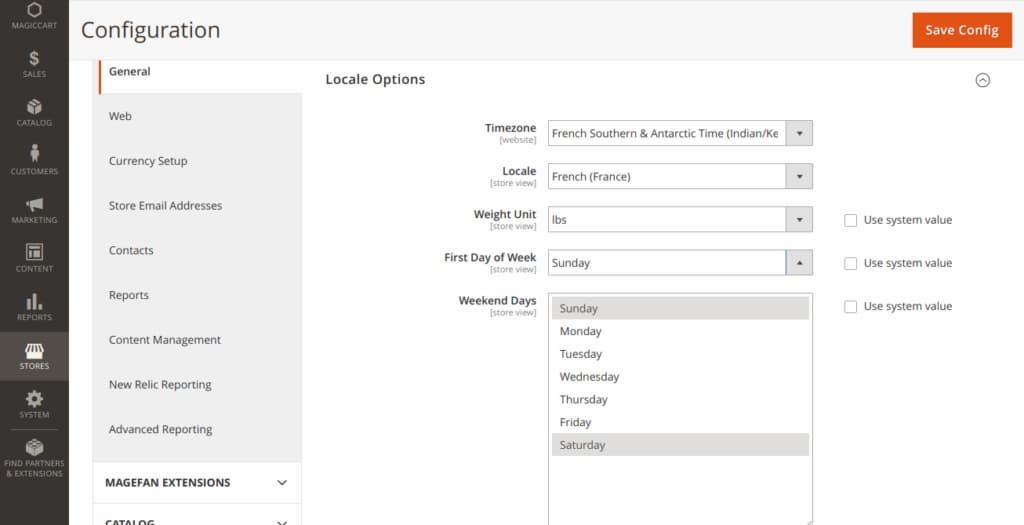This screenshot has width=1024, height=525.
Task: Open the Sales menu icon
Action: point(34,63)
